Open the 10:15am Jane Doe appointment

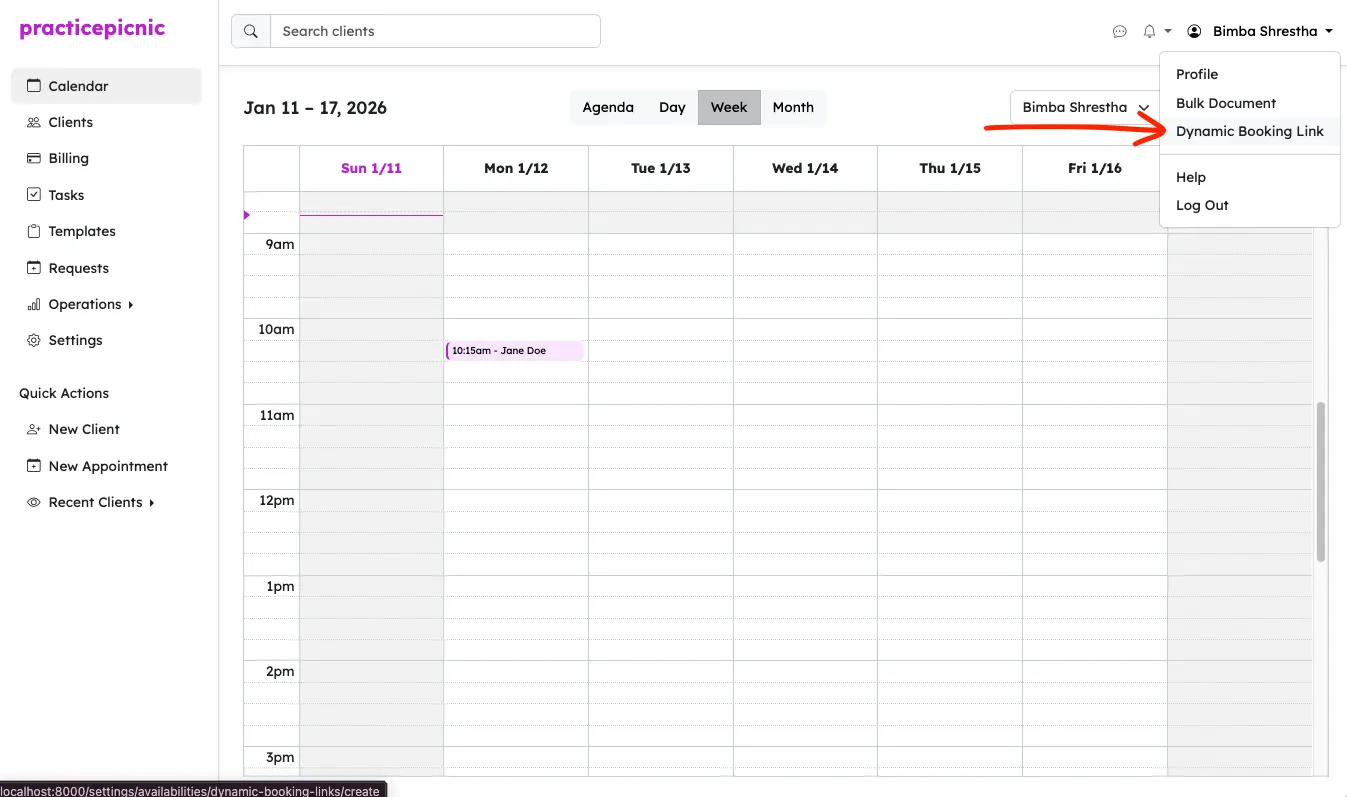point(515,351)
